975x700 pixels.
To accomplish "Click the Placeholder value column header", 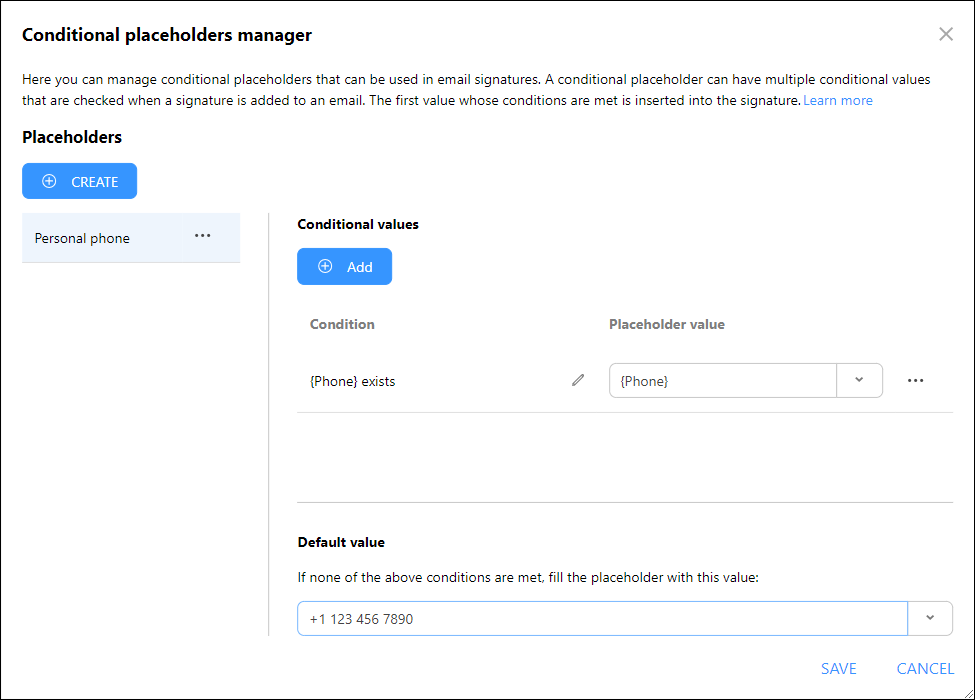I will pyautogui.click(x=667, y=324).
